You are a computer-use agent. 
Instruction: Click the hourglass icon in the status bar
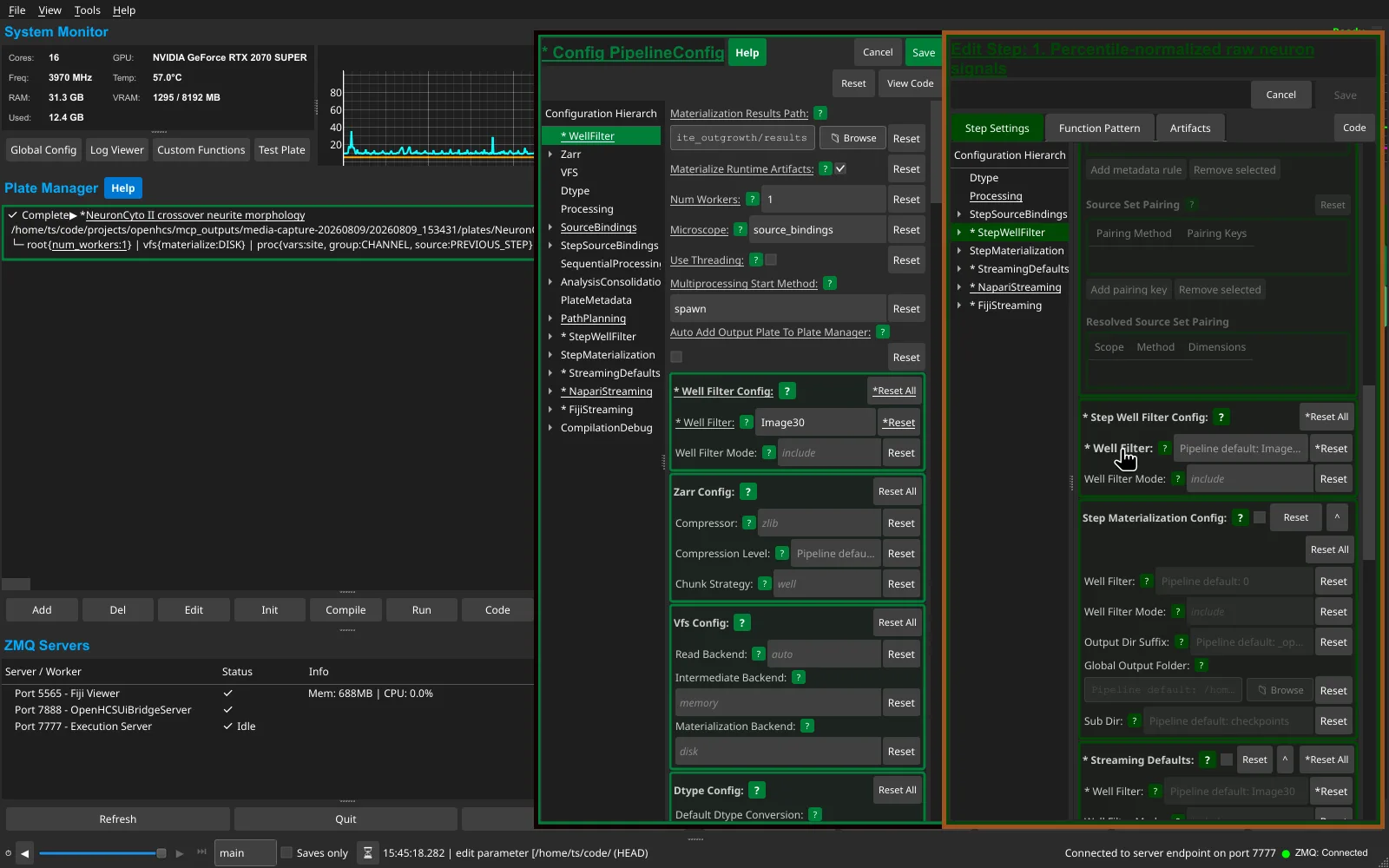368,853
